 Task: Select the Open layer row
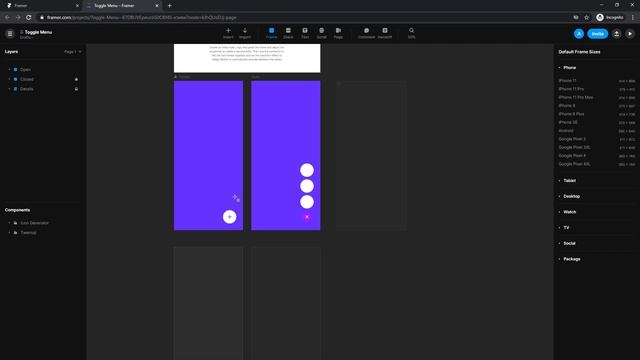point(43,70)
